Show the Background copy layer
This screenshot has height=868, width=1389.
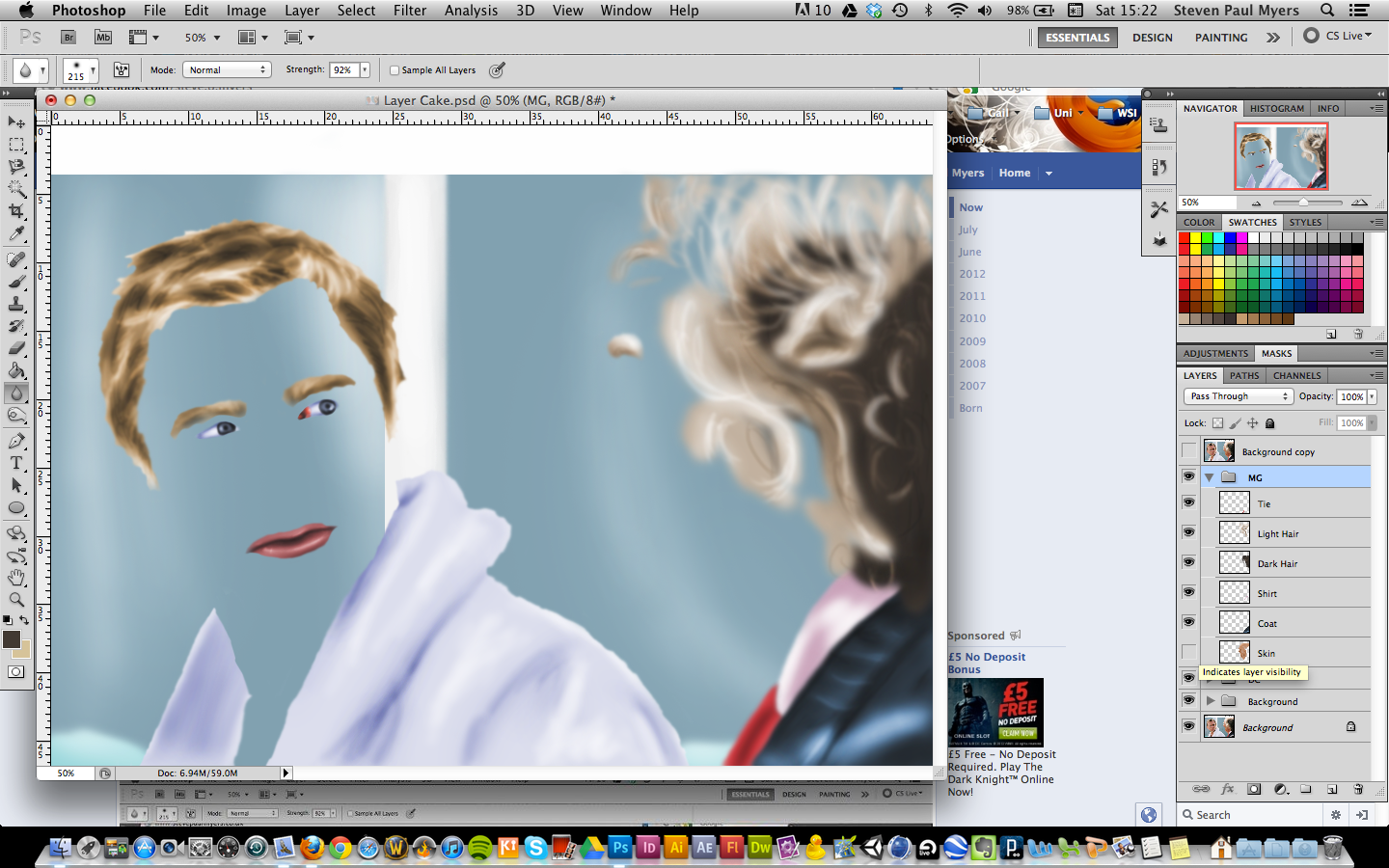coord(1188,450)
